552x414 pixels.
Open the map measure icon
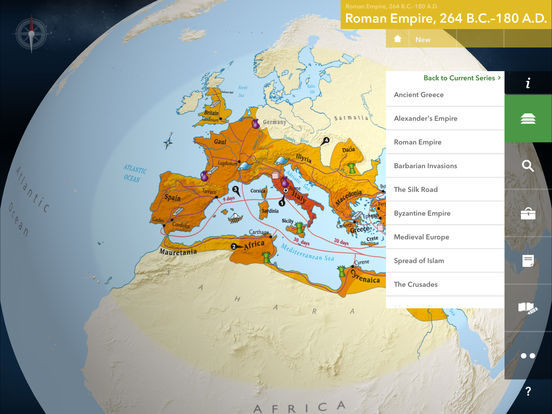(528, 308)
